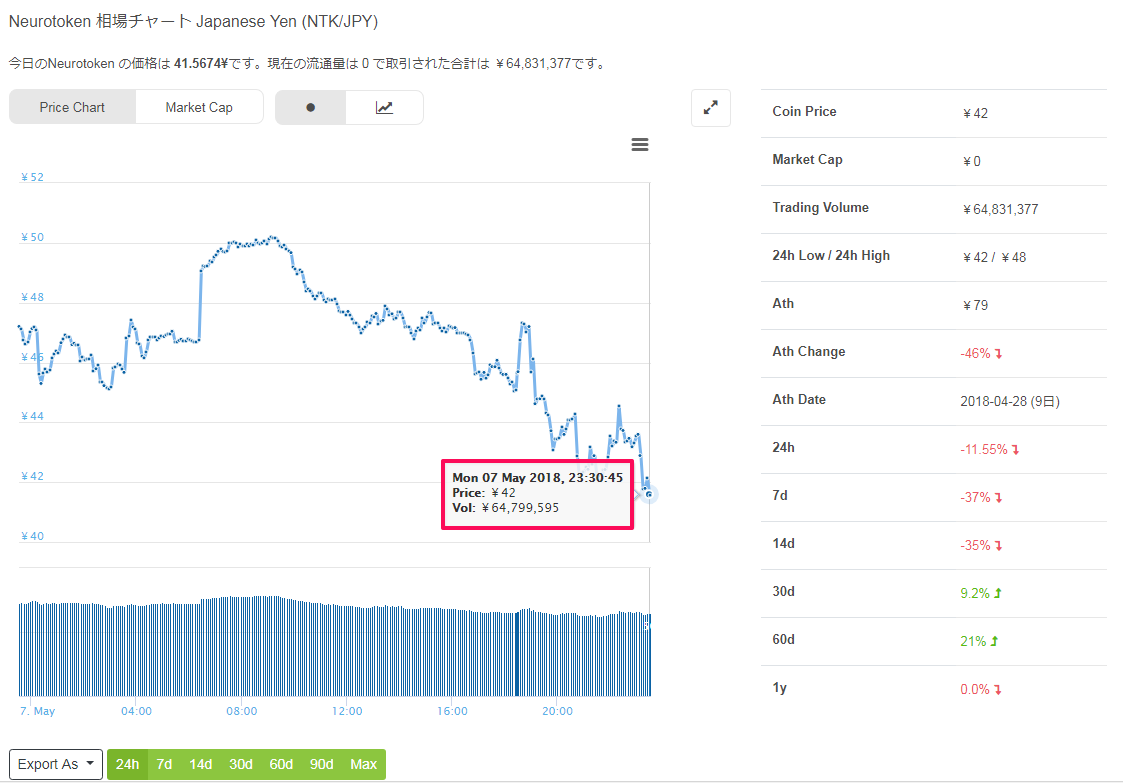Select the 24h time range

point(127,764)
